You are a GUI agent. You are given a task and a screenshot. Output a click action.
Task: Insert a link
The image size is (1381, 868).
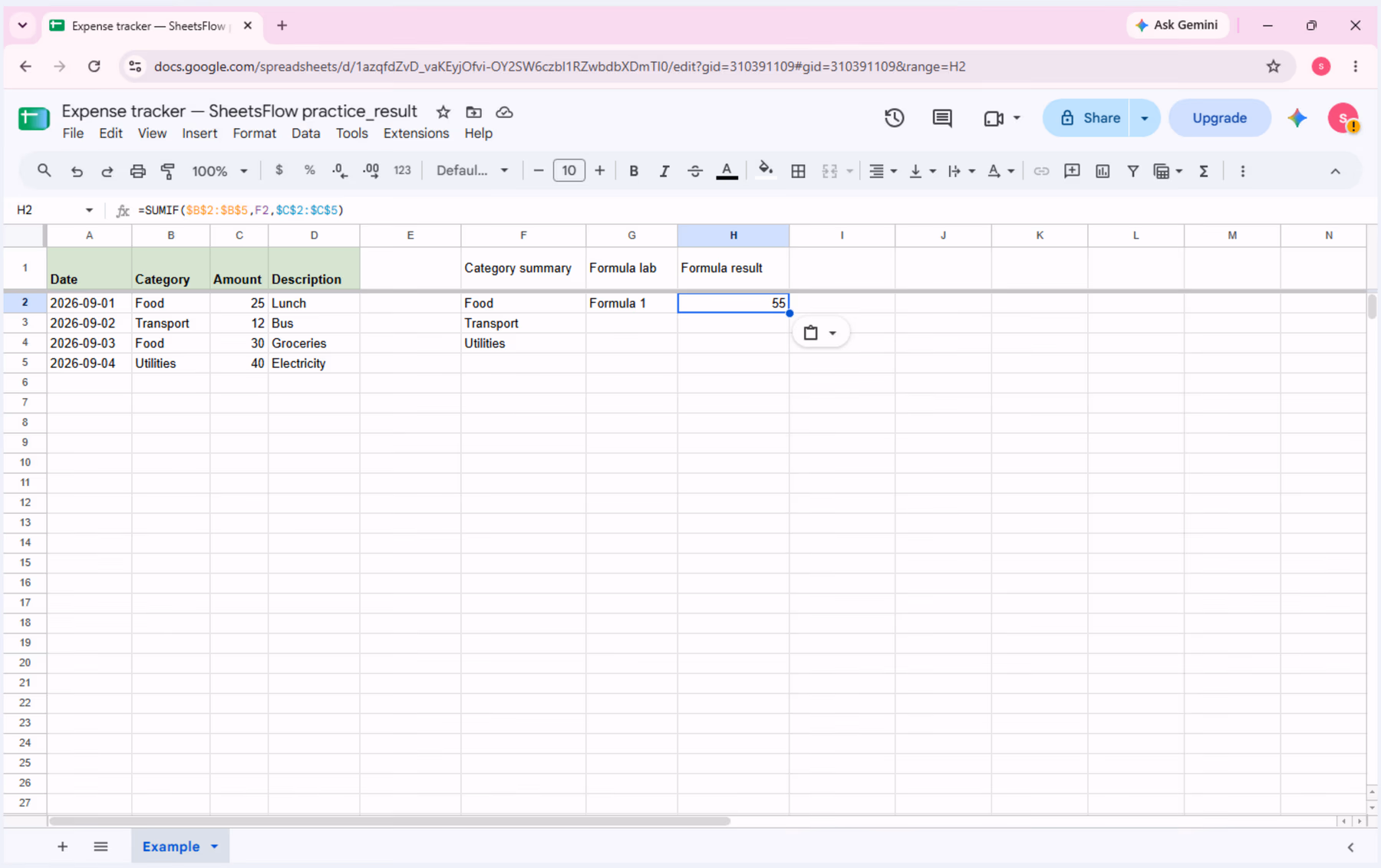1041,171
